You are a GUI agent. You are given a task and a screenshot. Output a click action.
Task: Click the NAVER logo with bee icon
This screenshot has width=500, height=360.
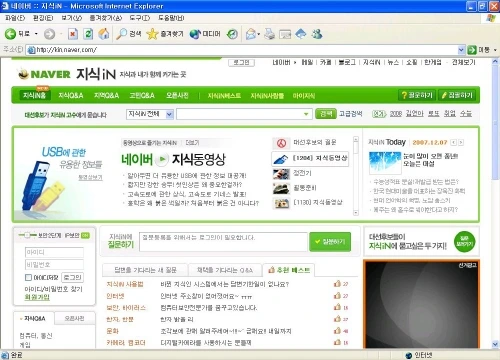point(44,74)
